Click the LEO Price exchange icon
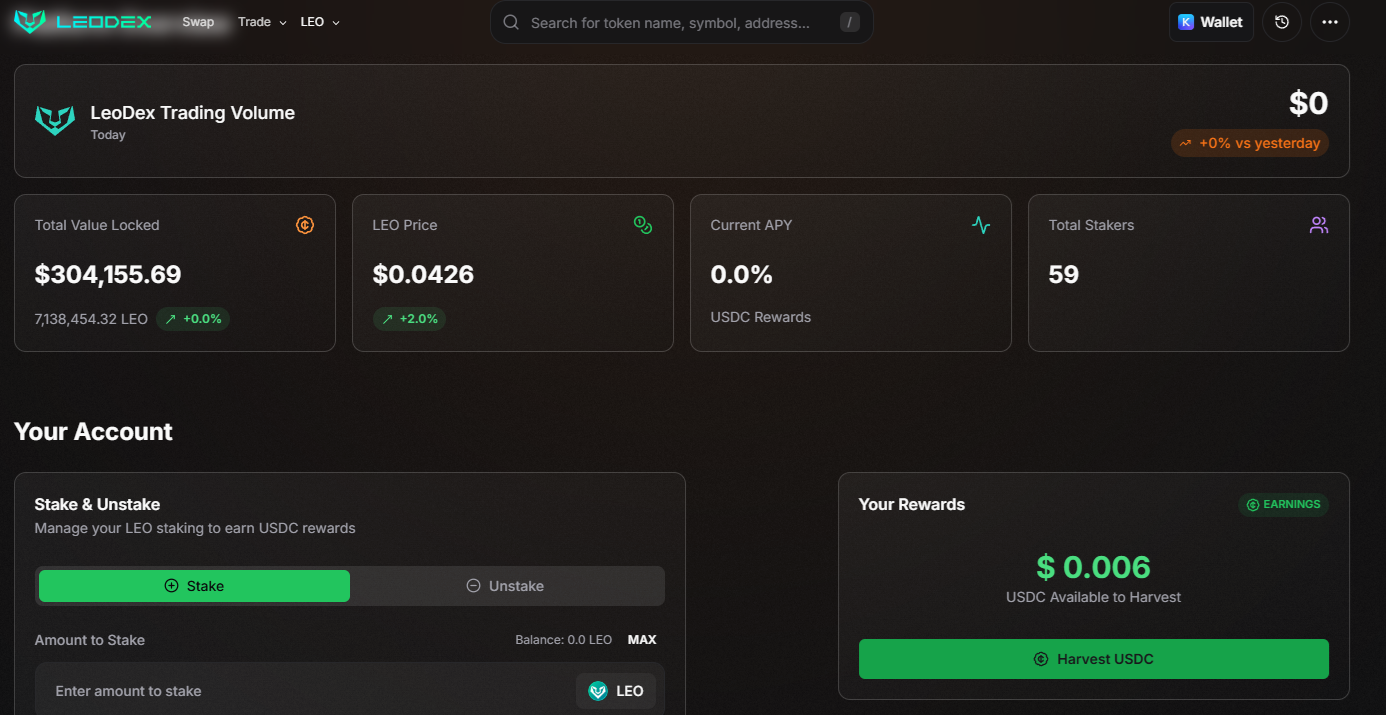Image resolution: width=1386 pixels, height=715 pixels. coord(643,225)
